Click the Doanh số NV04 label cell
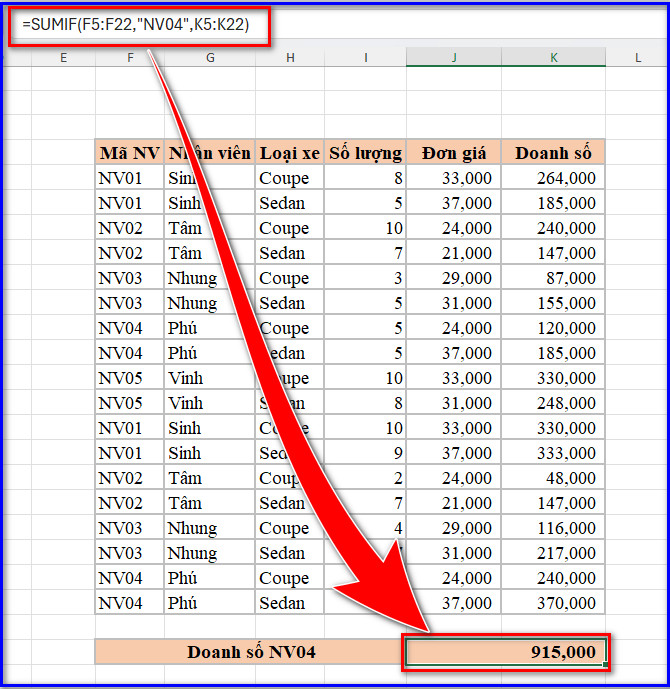Viewport: 670px width, 689px height. click(x=251, y=652)
